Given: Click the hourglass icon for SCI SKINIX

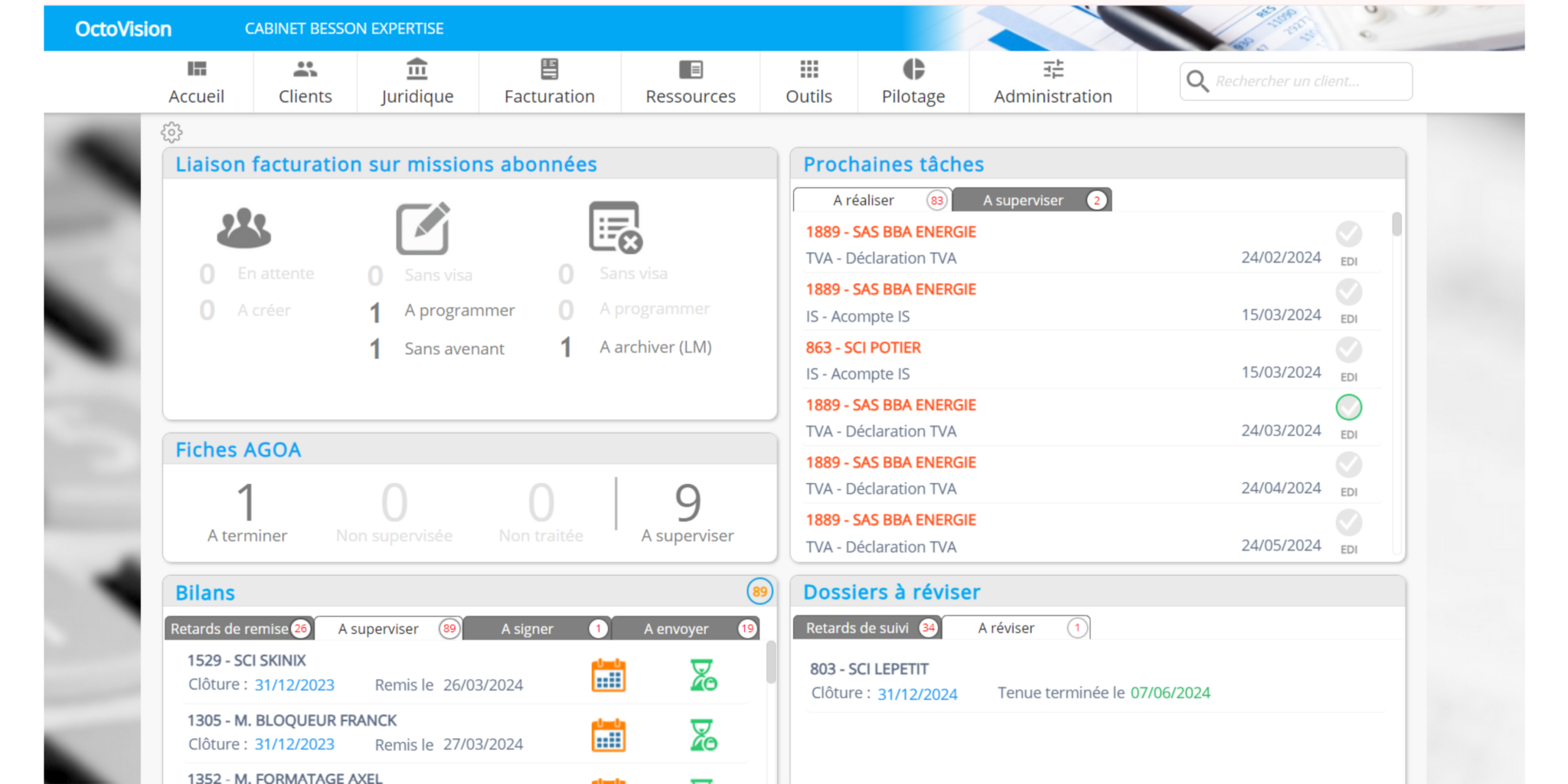Looking at the screenshot, I should pyautogui.click(x=703, y=675).
